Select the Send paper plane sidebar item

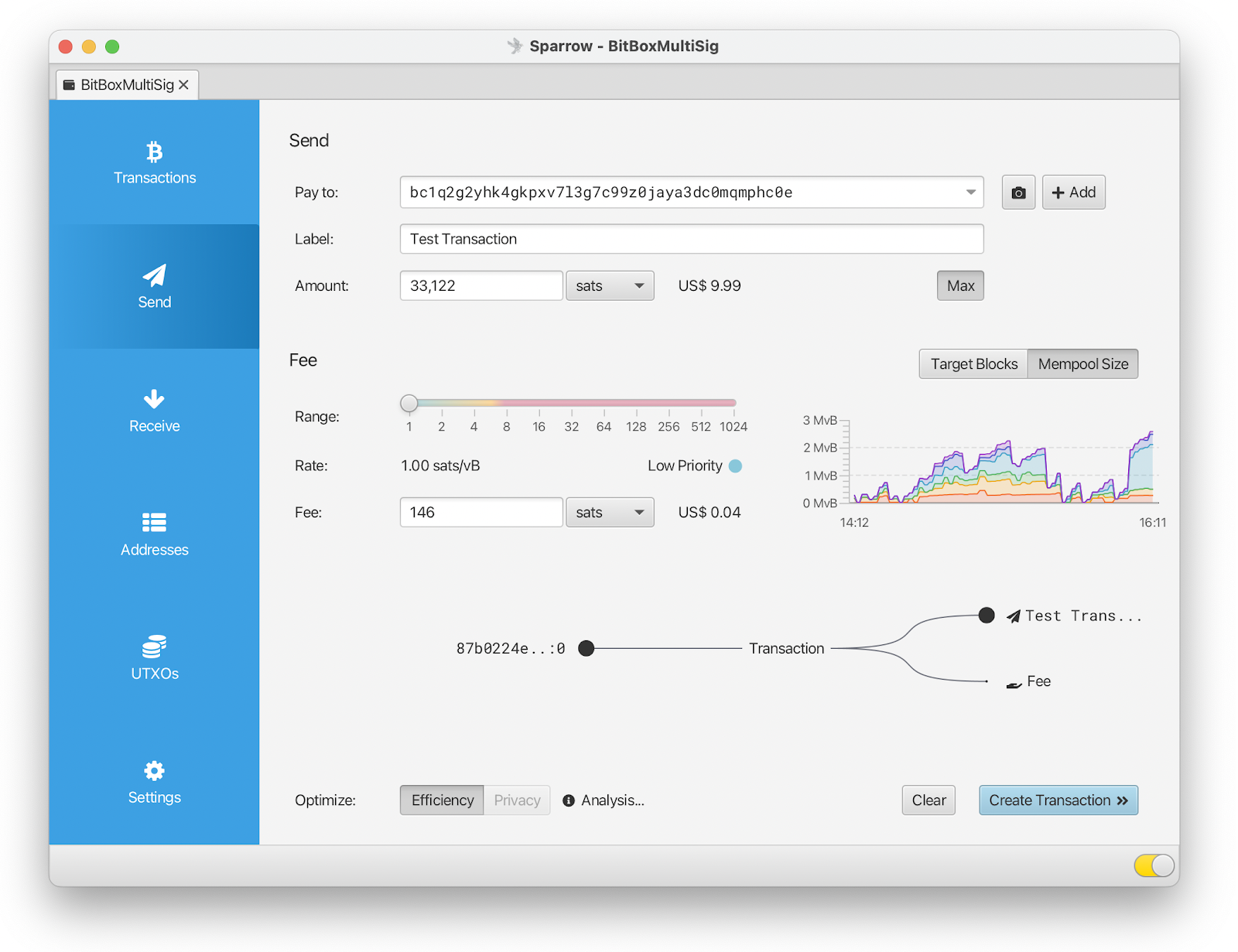154,286
